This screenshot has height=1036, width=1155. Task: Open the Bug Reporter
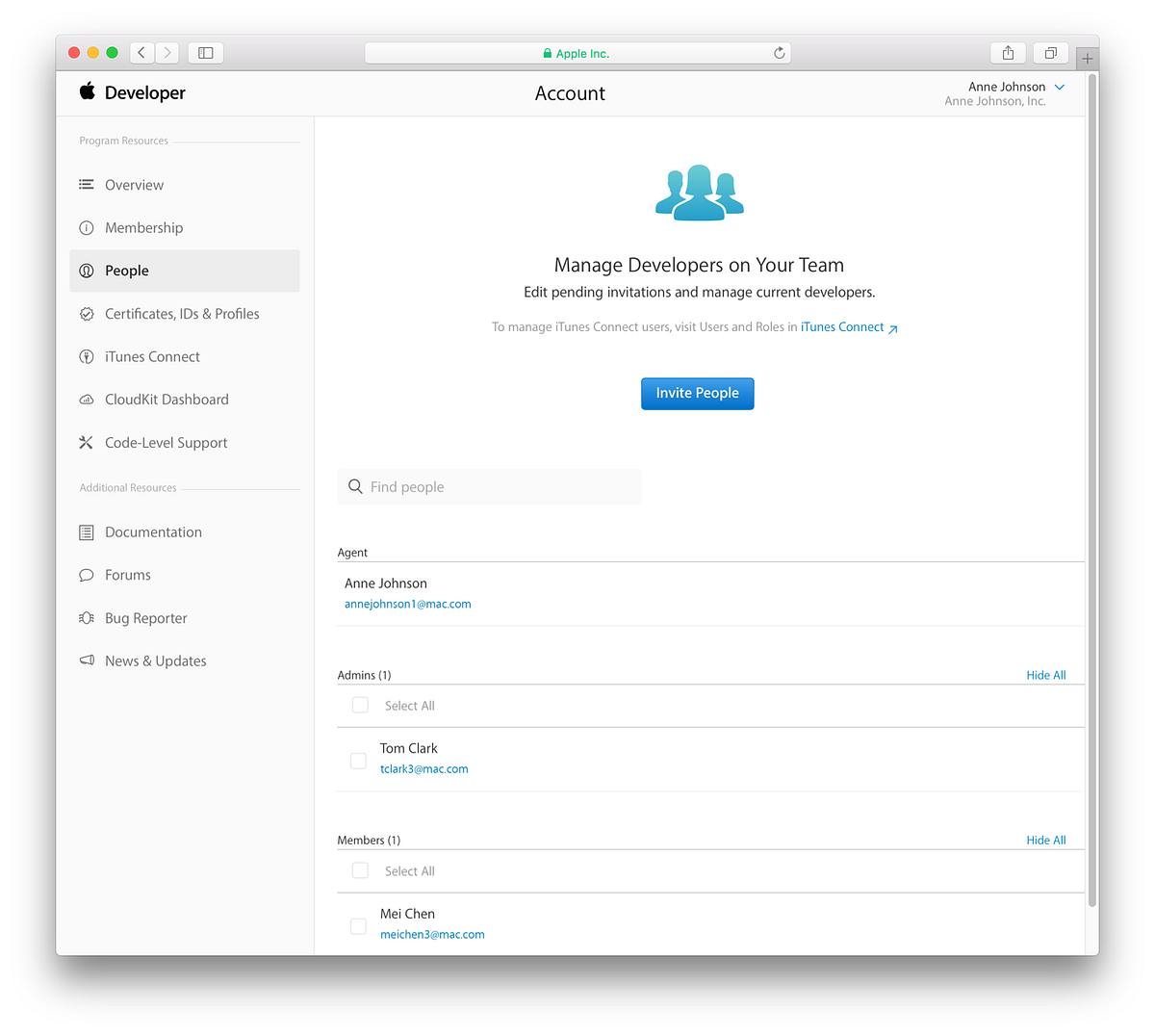[144, 617]
